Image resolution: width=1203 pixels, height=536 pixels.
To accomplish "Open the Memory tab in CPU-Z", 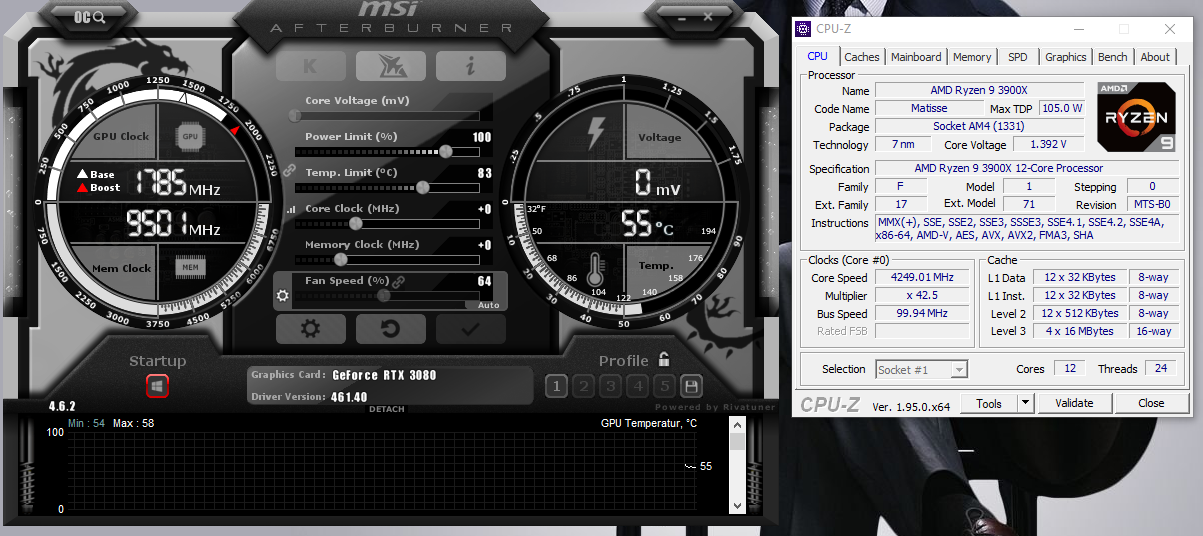I will [x=972, y=57].
